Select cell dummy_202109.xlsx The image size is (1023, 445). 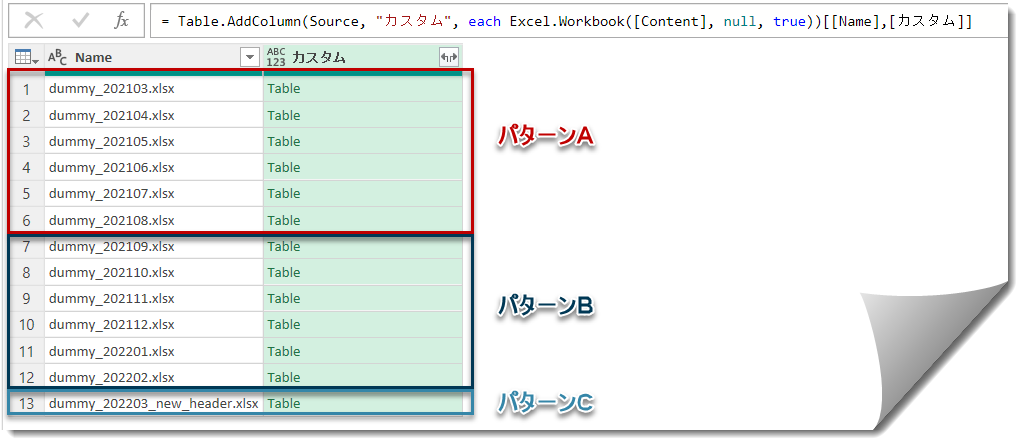pyautogui.click(x=153, y=247)
